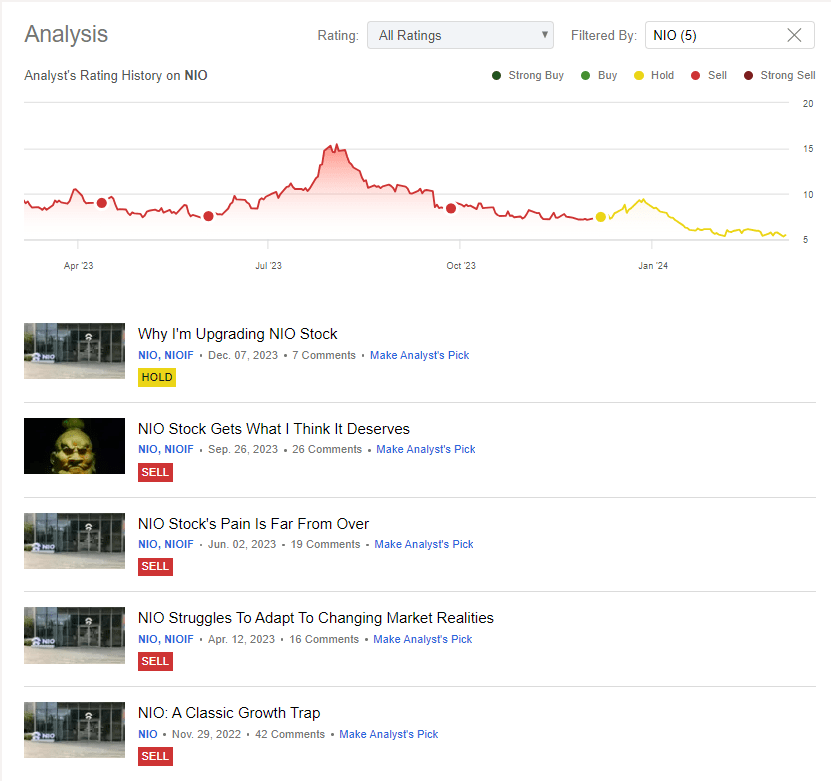Select the Sell marker before Jul '23
The image size is (831, 781).
208,216
